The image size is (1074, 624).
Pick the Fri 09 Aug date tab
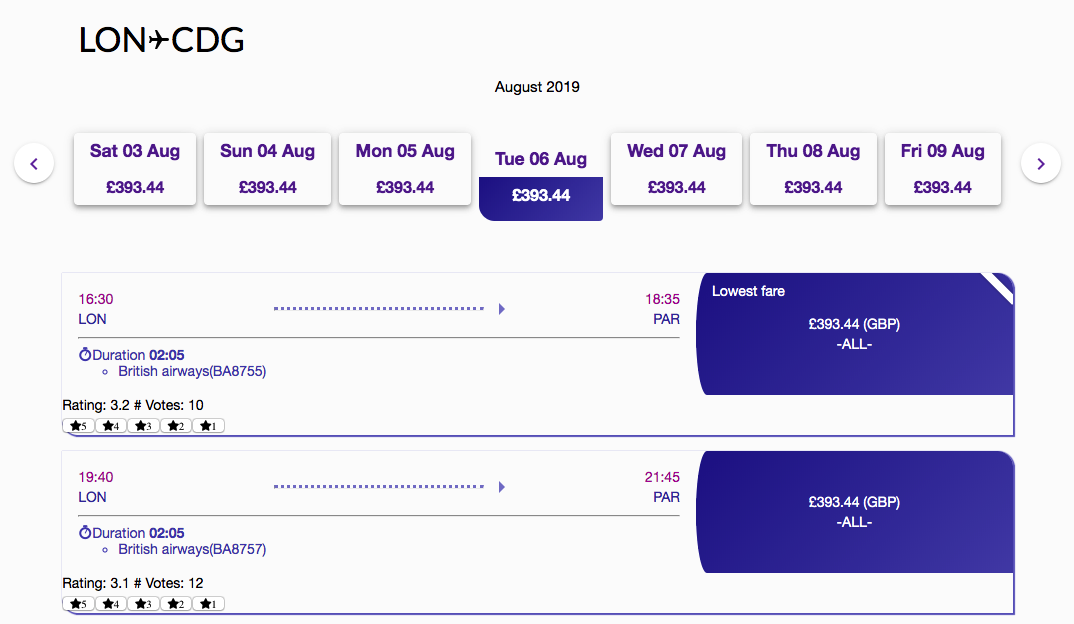point(942,169)
